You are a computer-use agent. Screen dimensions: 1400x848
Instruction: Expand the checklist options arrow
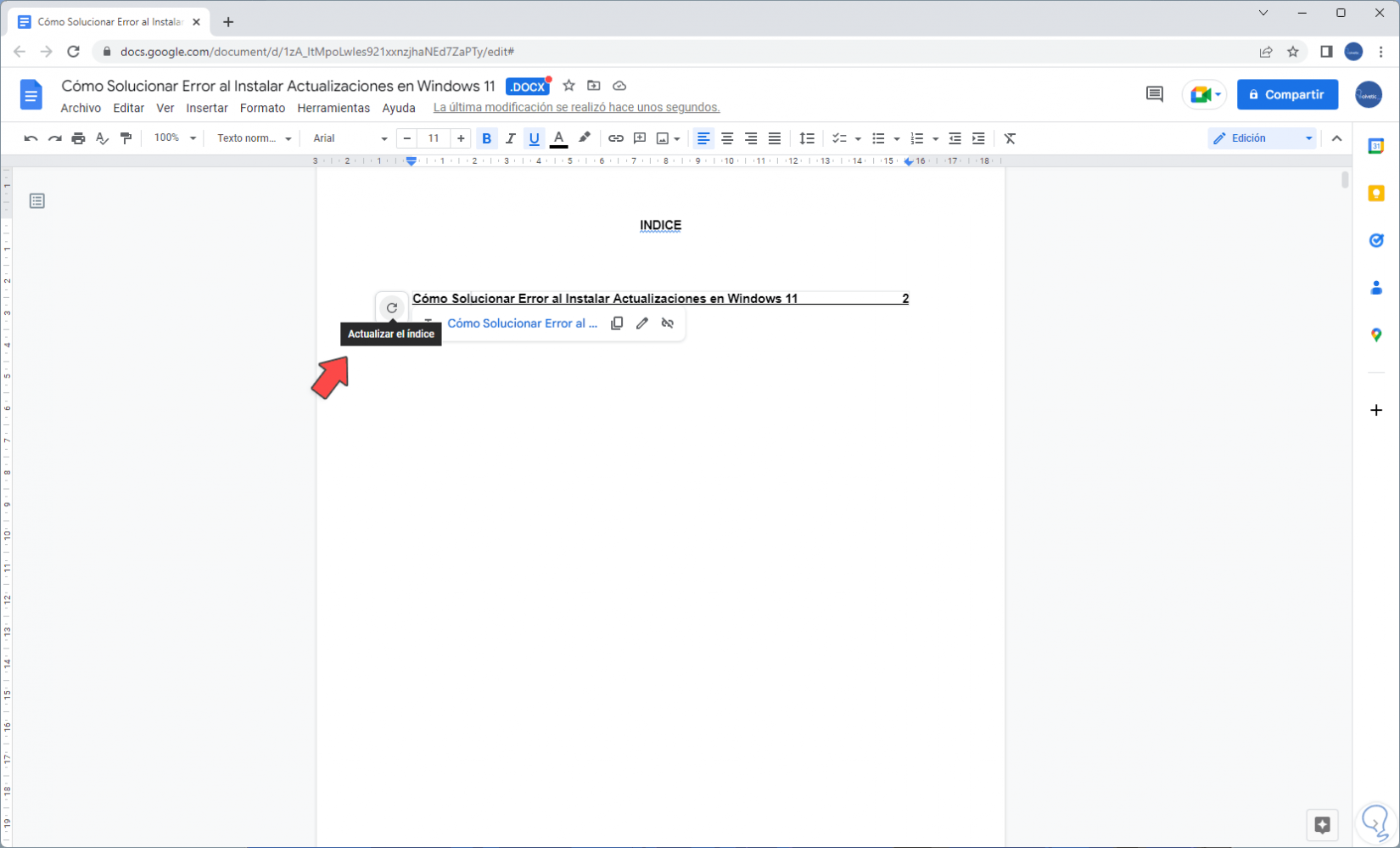858,138
